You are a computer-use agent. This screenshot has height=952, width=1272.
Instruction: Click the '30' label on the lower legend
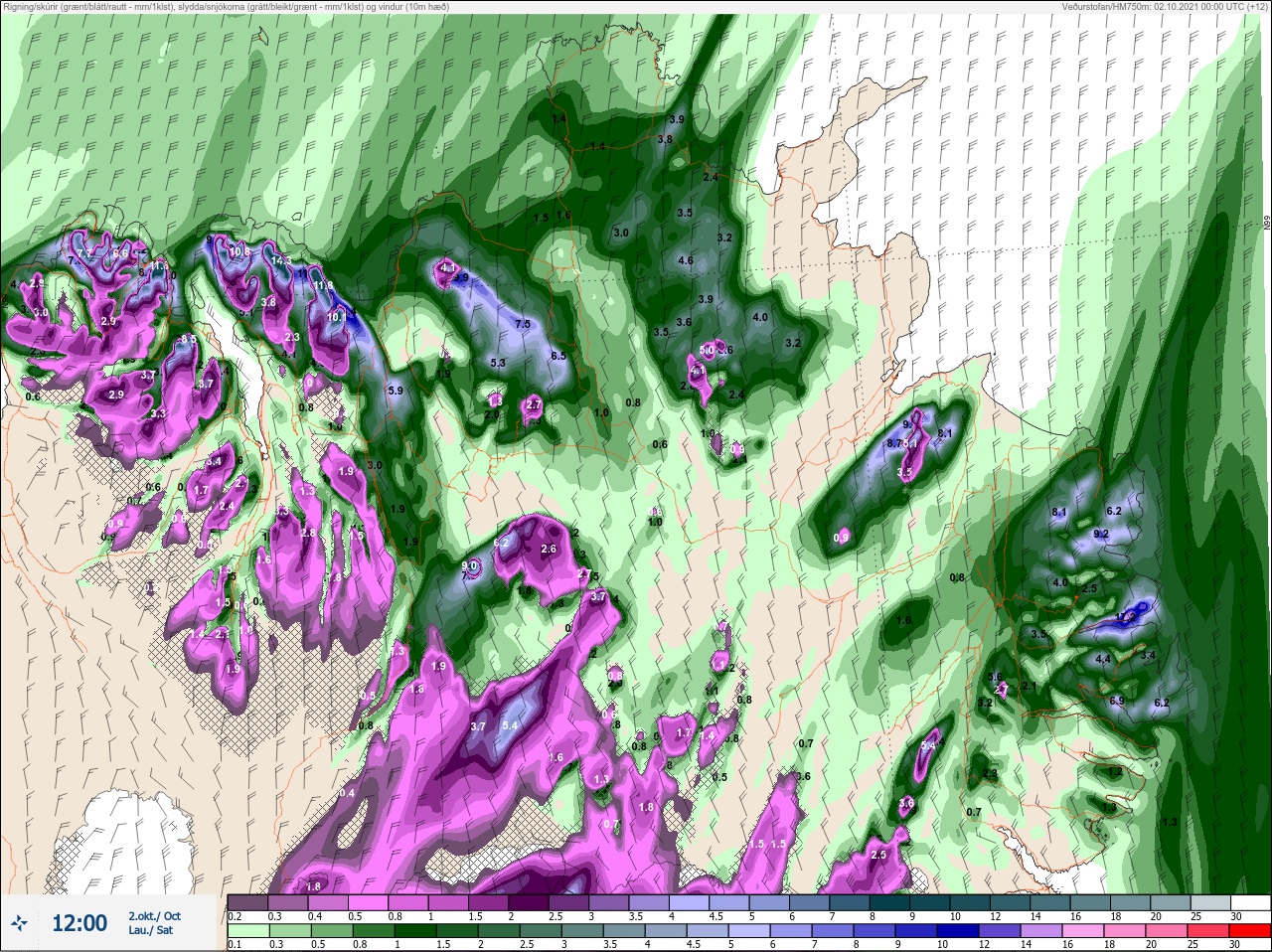1234,944
